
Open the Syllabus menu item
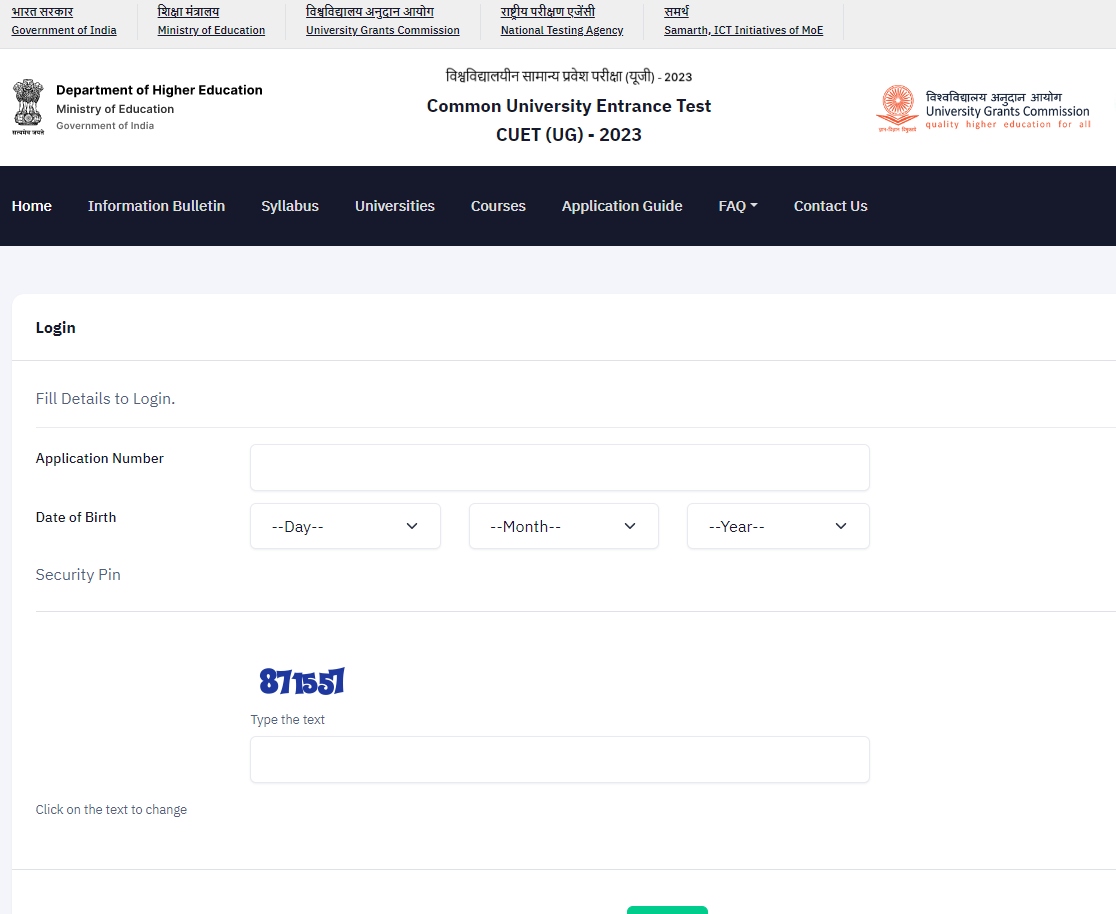290,206
